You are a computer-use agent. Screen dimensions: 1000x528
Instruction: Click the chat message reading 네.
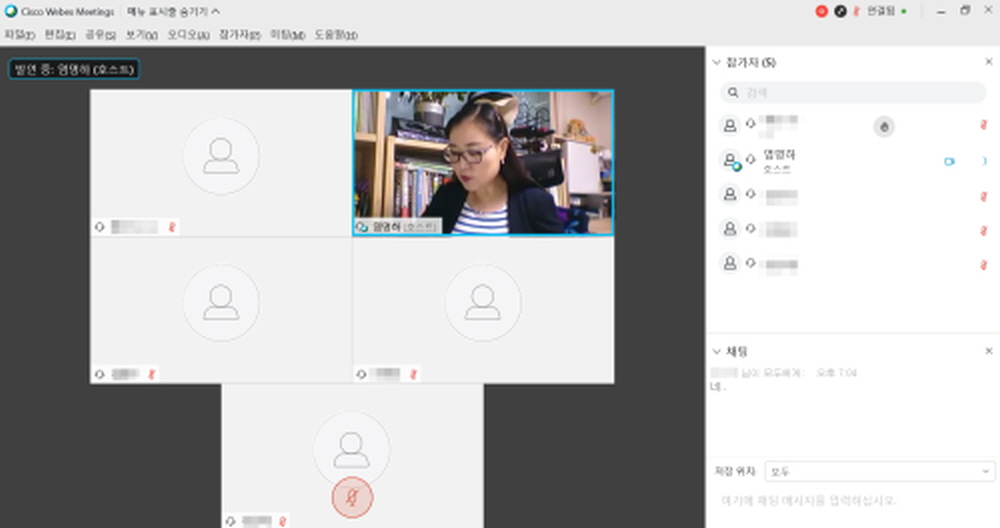(718, 386)
